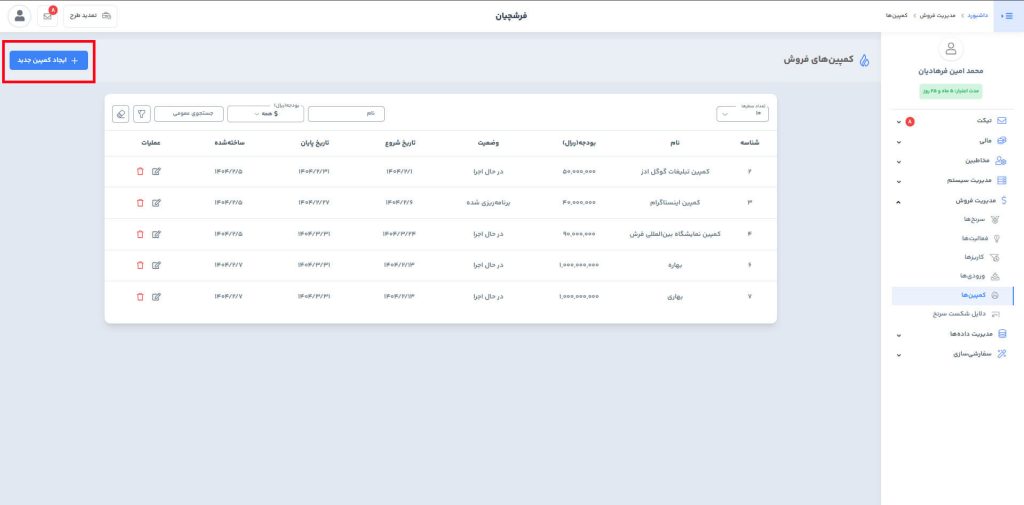
Task: Toggle the sidebar hamburger menu icon
Action: click(x=1007, y=16)
